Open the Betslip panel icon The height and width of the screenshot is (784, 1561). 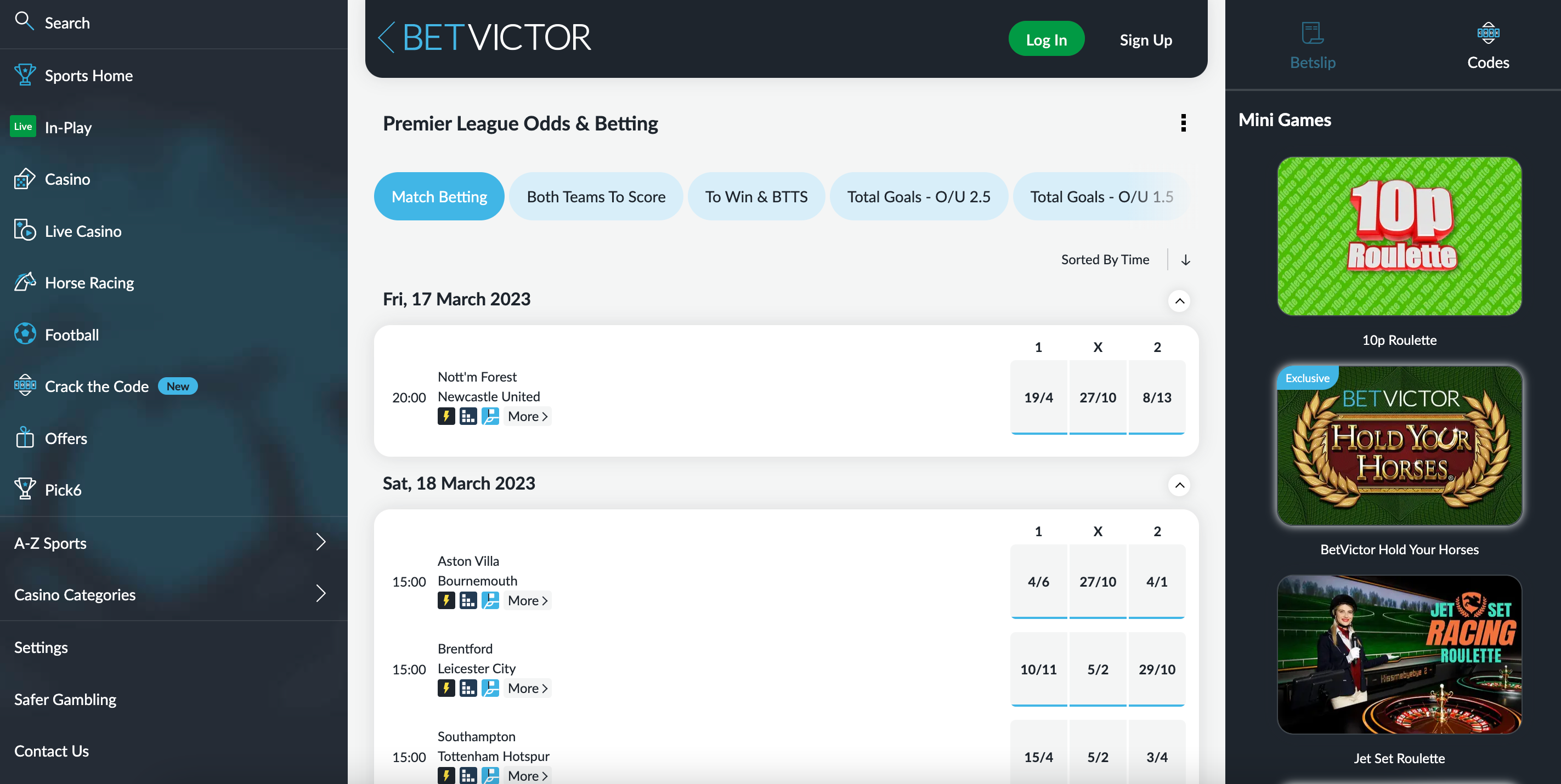point(1312,33)
